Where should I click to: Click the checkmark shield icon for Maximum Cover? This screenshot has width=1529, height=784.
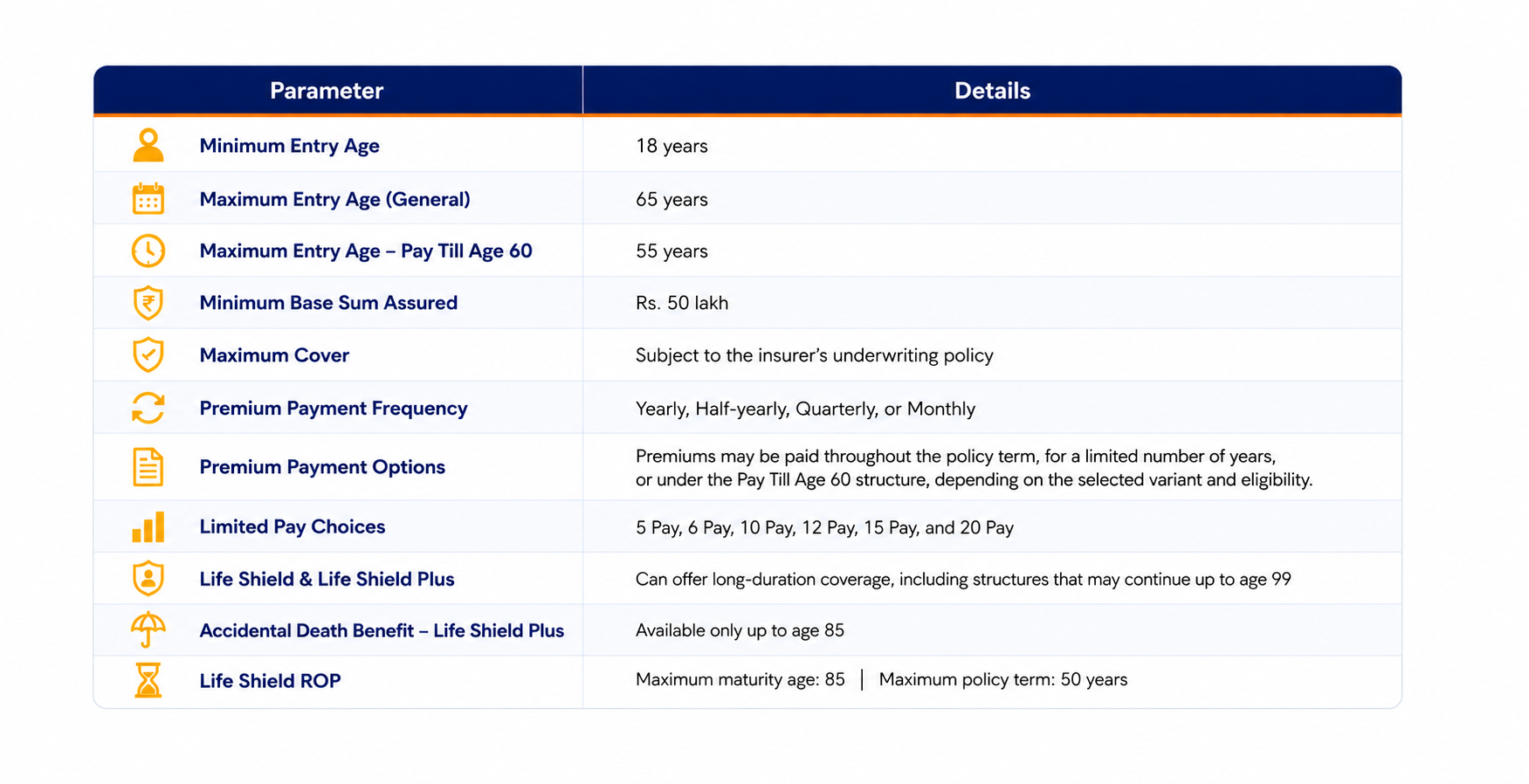[148, 355]
